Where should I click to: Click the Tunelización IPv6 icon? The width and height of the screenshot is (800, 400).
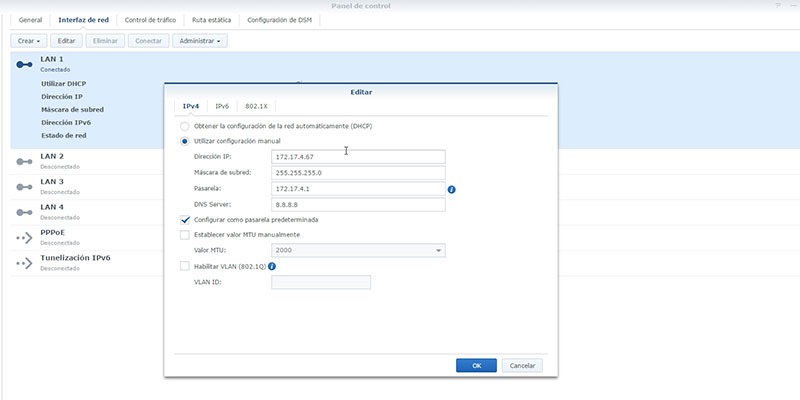click(24, 263)
